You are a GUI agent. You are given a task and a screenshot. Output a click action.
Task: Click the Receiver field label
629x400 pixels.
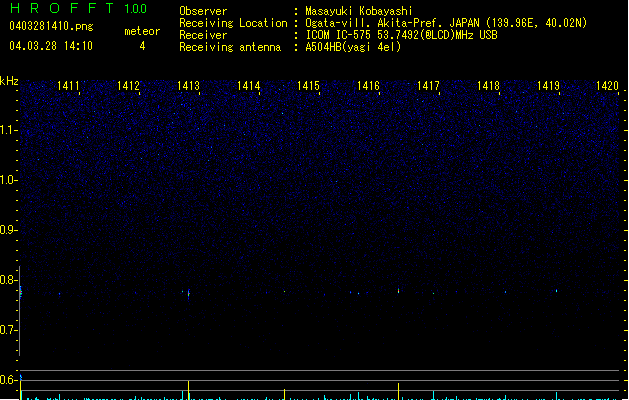click(x=203, y=35)
